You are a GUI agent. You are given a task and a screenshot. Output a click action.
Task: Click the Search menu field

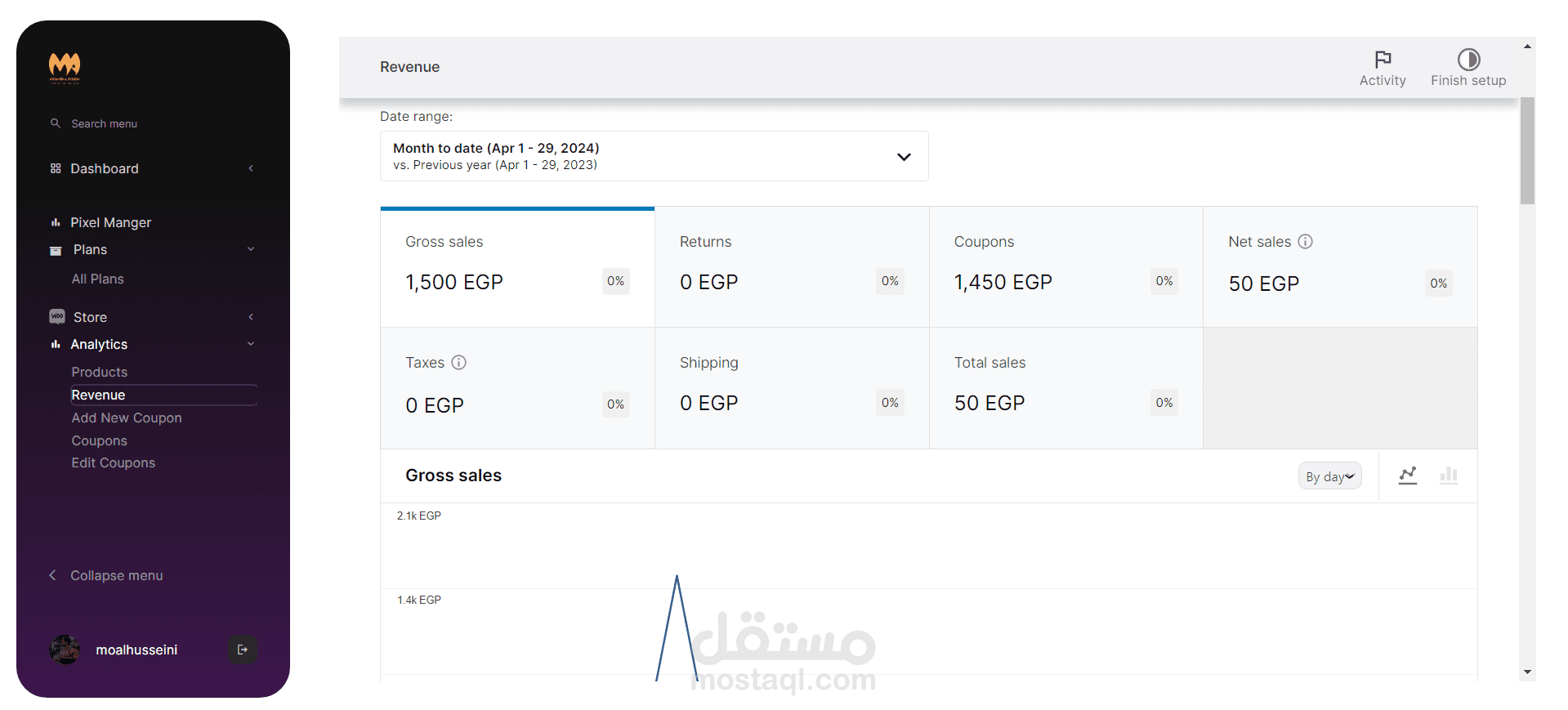pos(105,123)
